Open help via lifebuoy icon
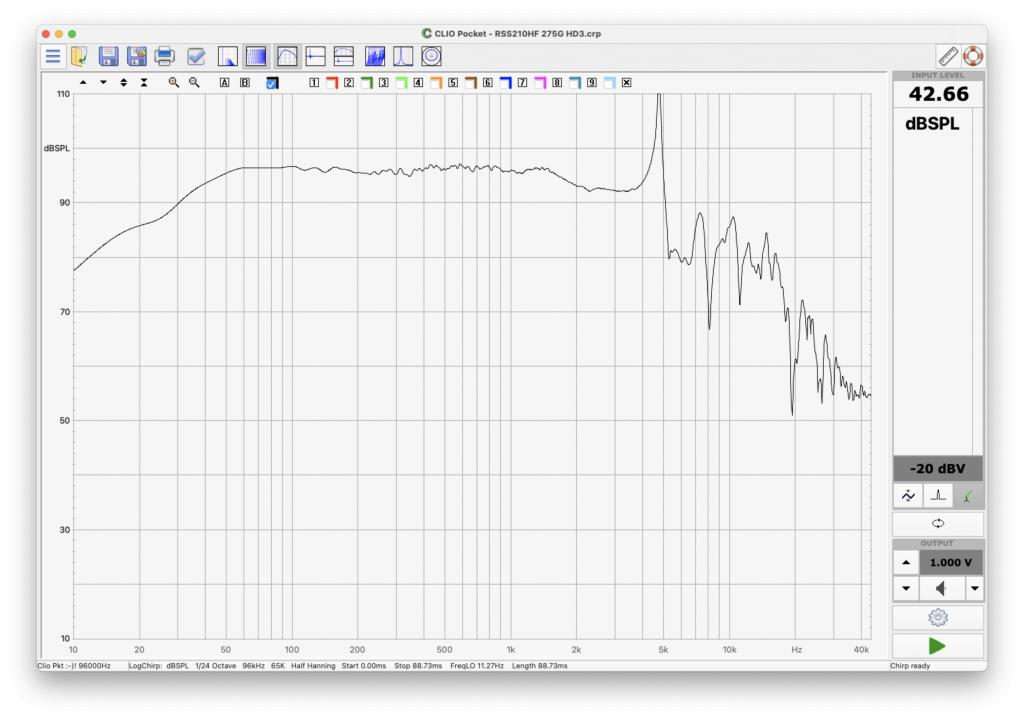The width and height of the screenshot is (1024, 720). click(x=973, y=57)
